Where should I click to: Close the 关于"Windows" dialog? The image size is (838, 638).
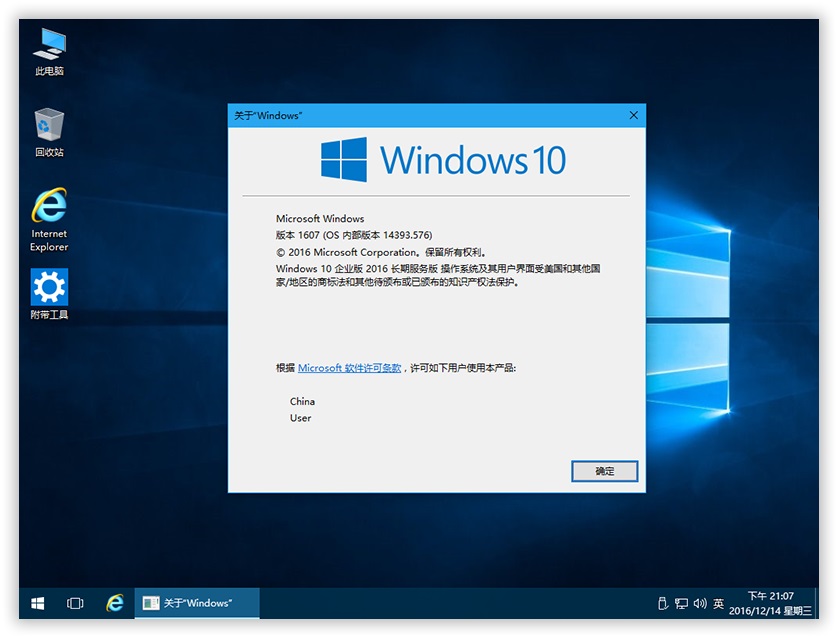point(633,115)
